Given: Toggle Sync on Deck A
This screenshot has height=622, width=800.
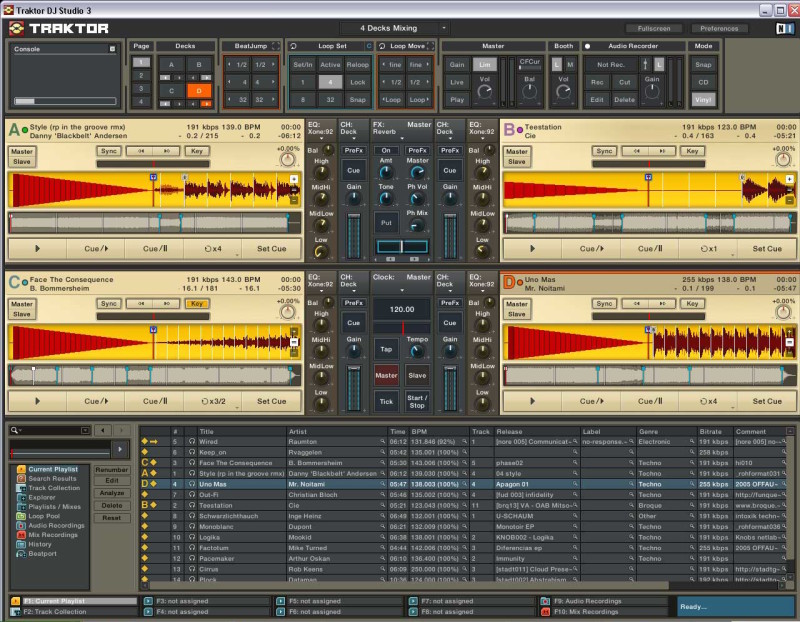Looking at the screenshot, I should [x=109, y=151].
